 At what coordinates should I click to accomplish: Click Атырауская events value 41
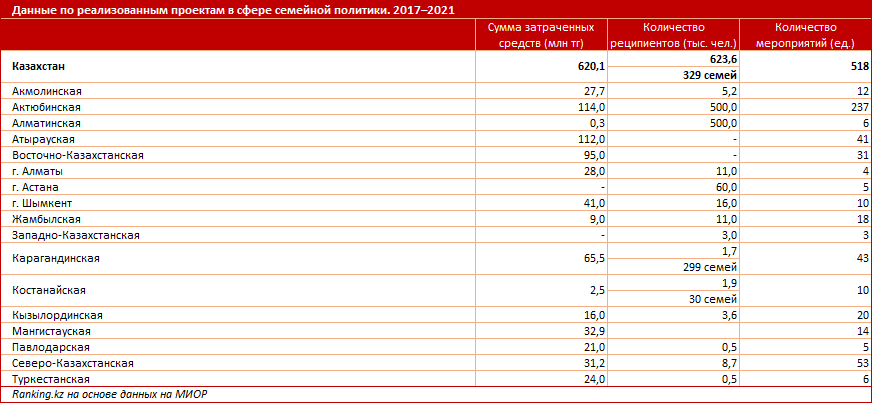[864, 139]
